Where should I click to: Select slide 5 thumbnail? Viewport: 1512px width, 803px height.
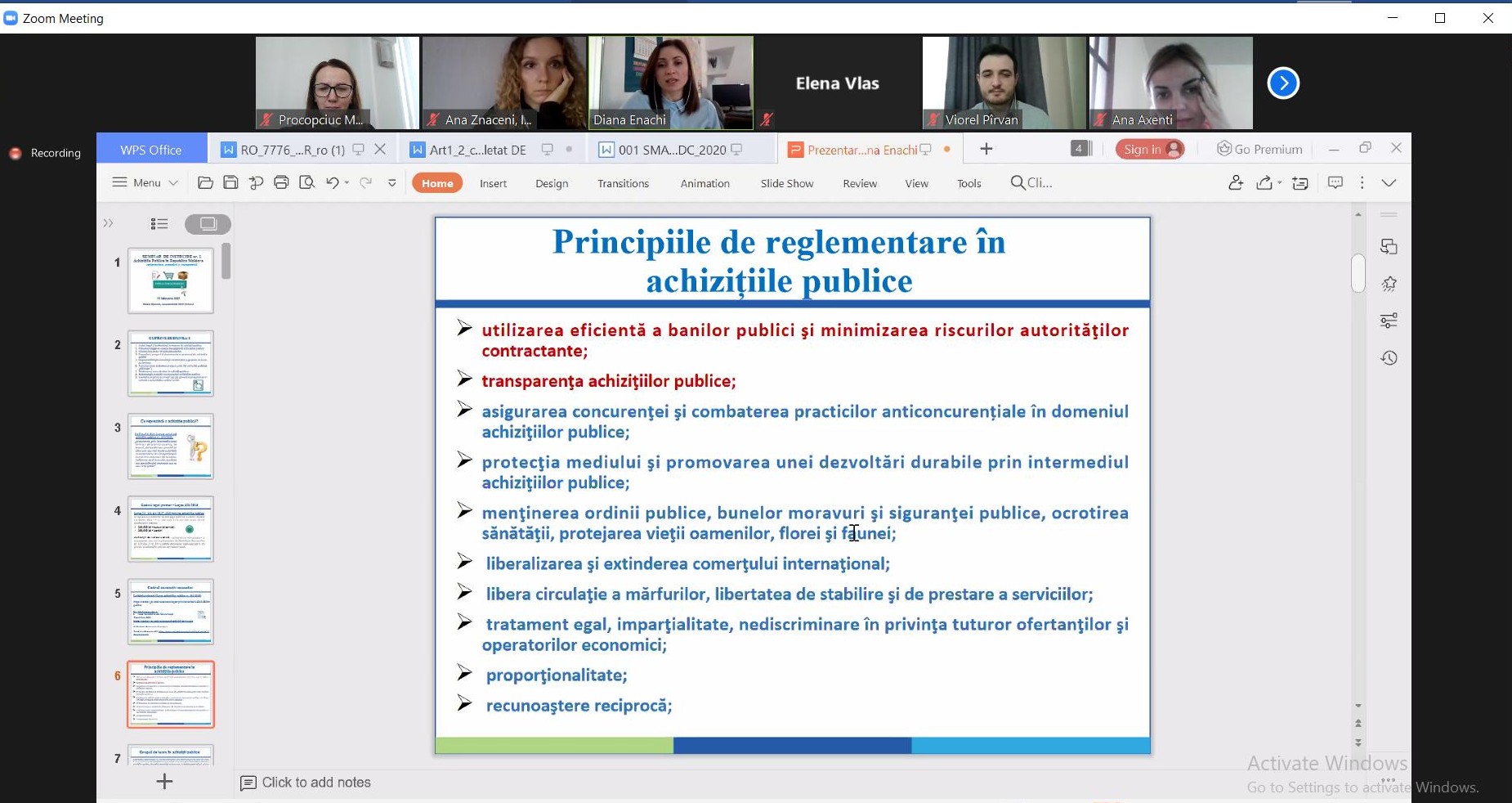(x=171, y=612)
